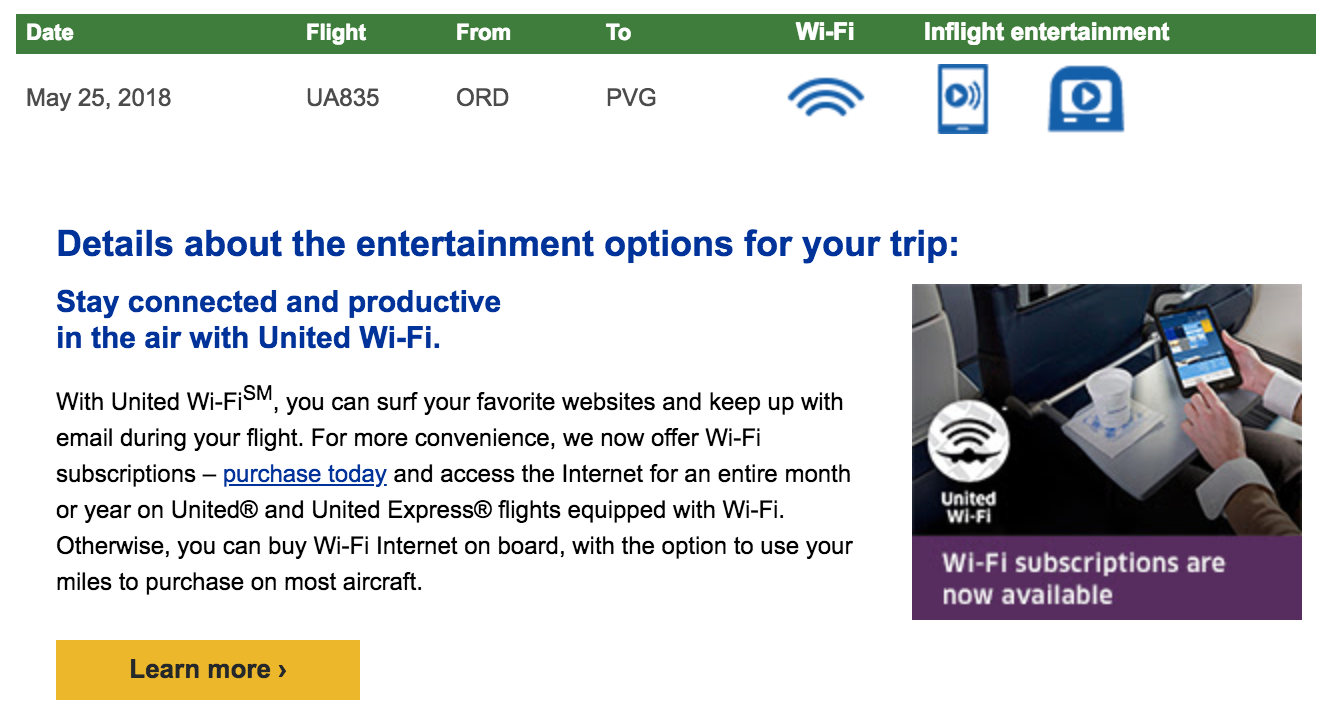Click the May 25, 2018 date
Screen dimensions: 1332x718
(x=98, y=98)
